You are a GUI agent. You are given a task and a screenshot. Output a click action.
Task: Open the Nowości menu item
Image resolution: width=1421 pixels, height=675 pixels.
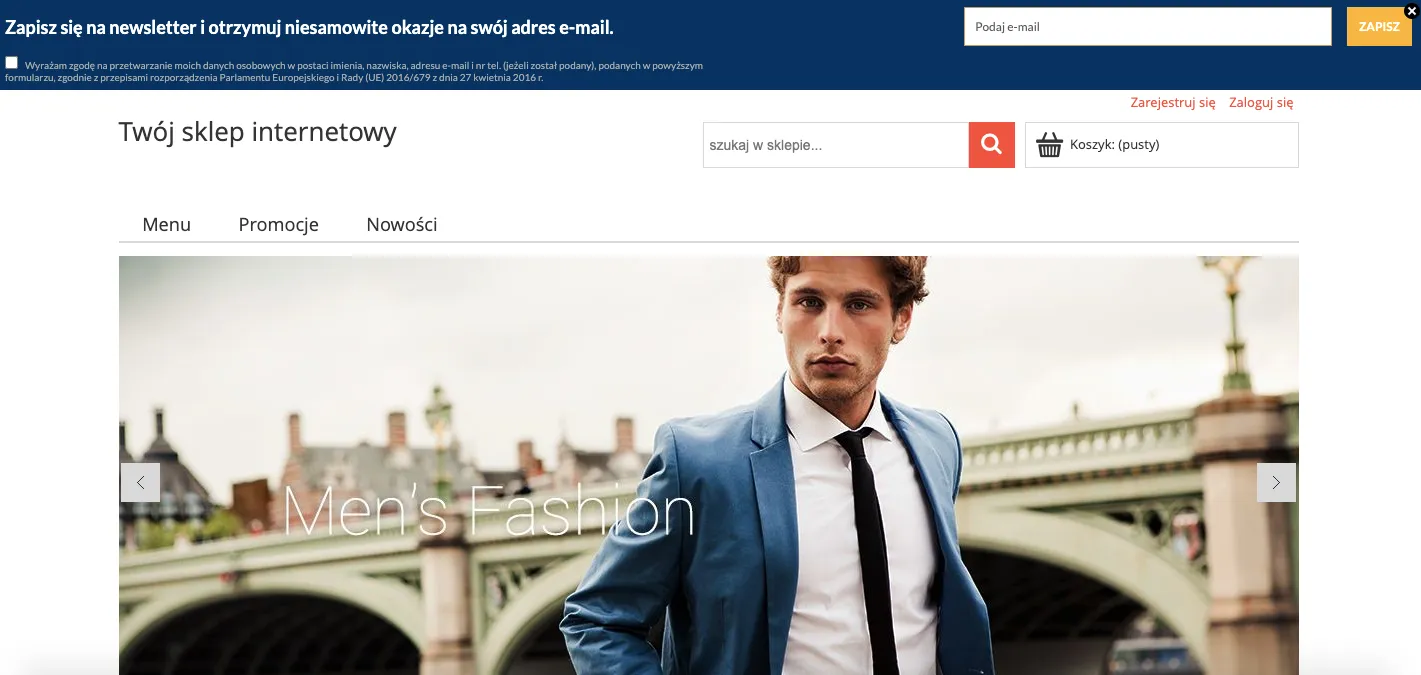click(402, 224)
